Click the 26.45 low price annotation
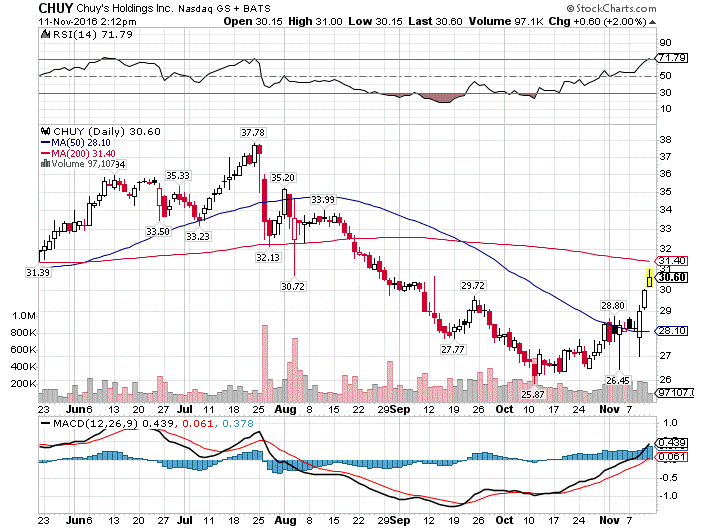 [618, 381]
